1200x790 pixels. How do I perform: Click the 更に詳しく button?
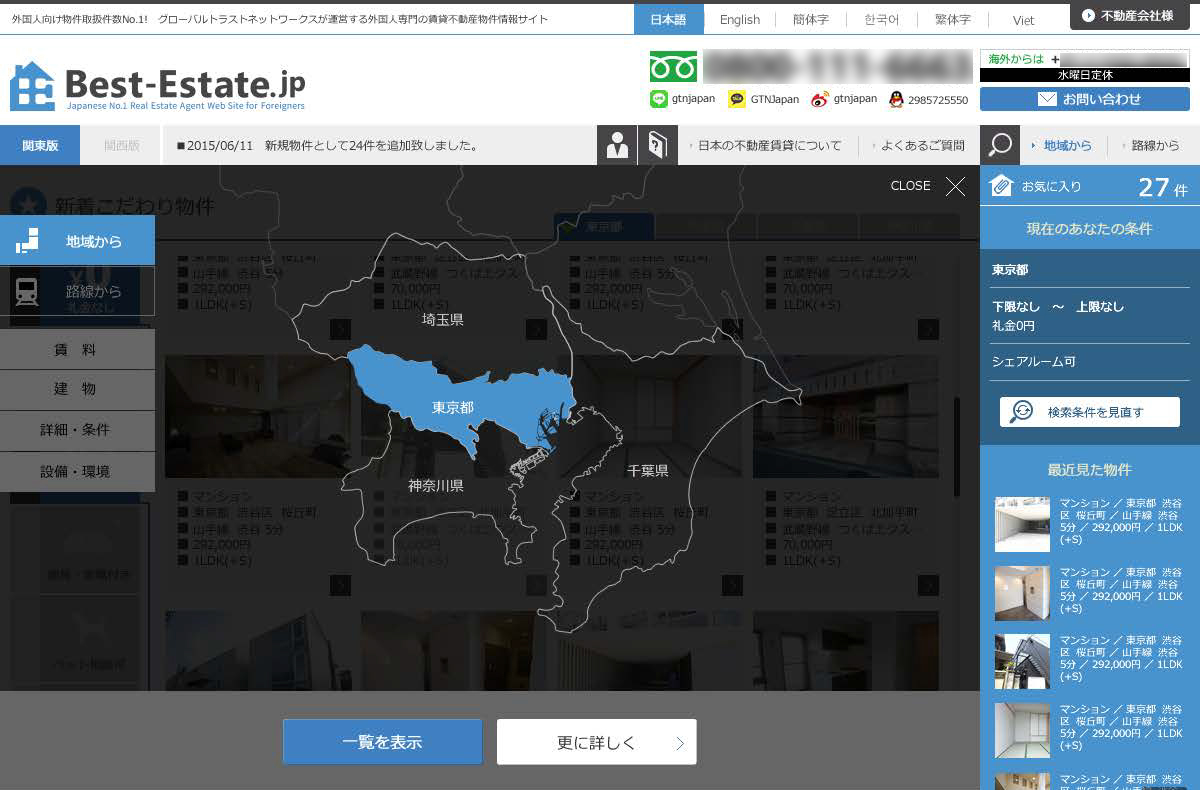[596, 742]
